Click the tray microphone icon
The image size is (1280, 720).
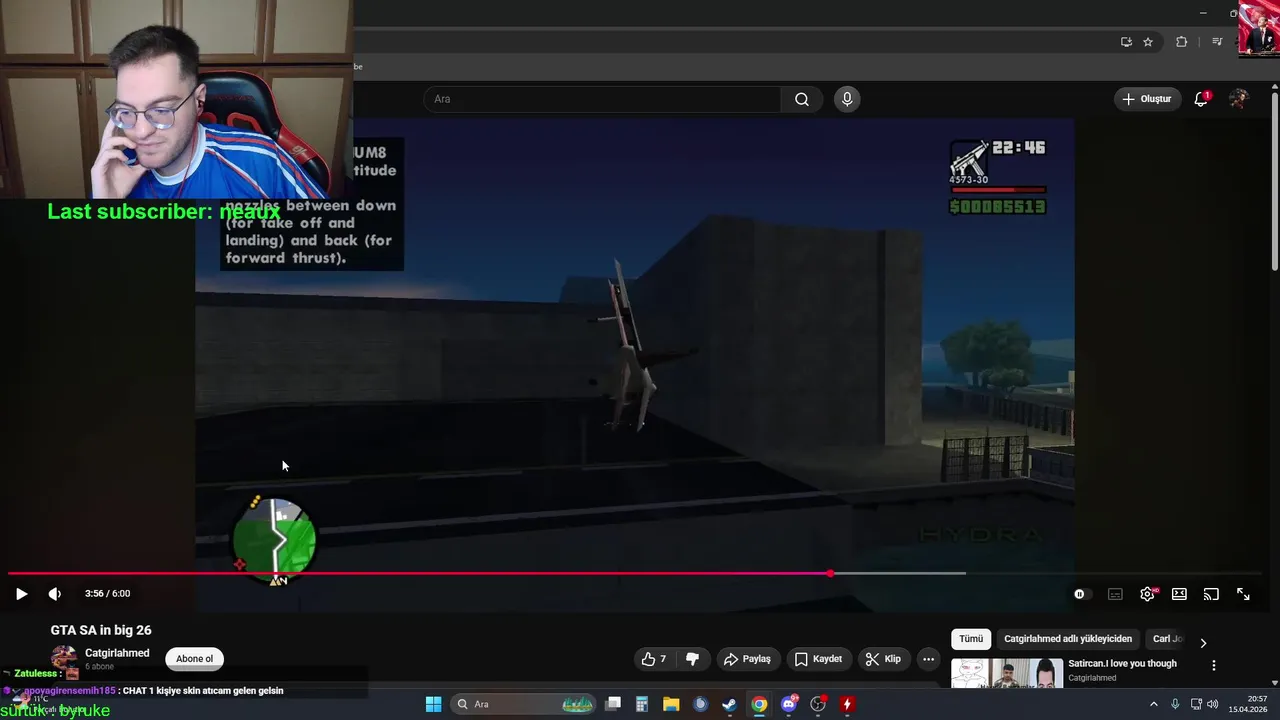(x=1175, y=704)
